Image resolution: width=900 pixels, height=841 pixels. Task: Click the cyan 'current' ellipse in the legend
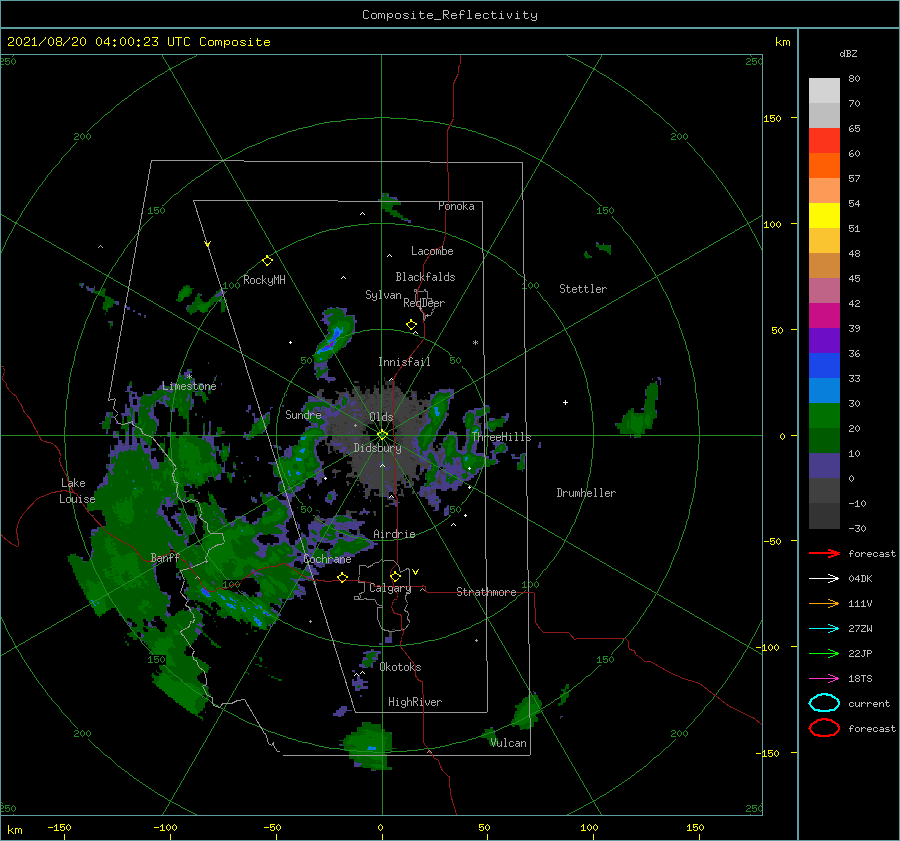pos(824,703)
